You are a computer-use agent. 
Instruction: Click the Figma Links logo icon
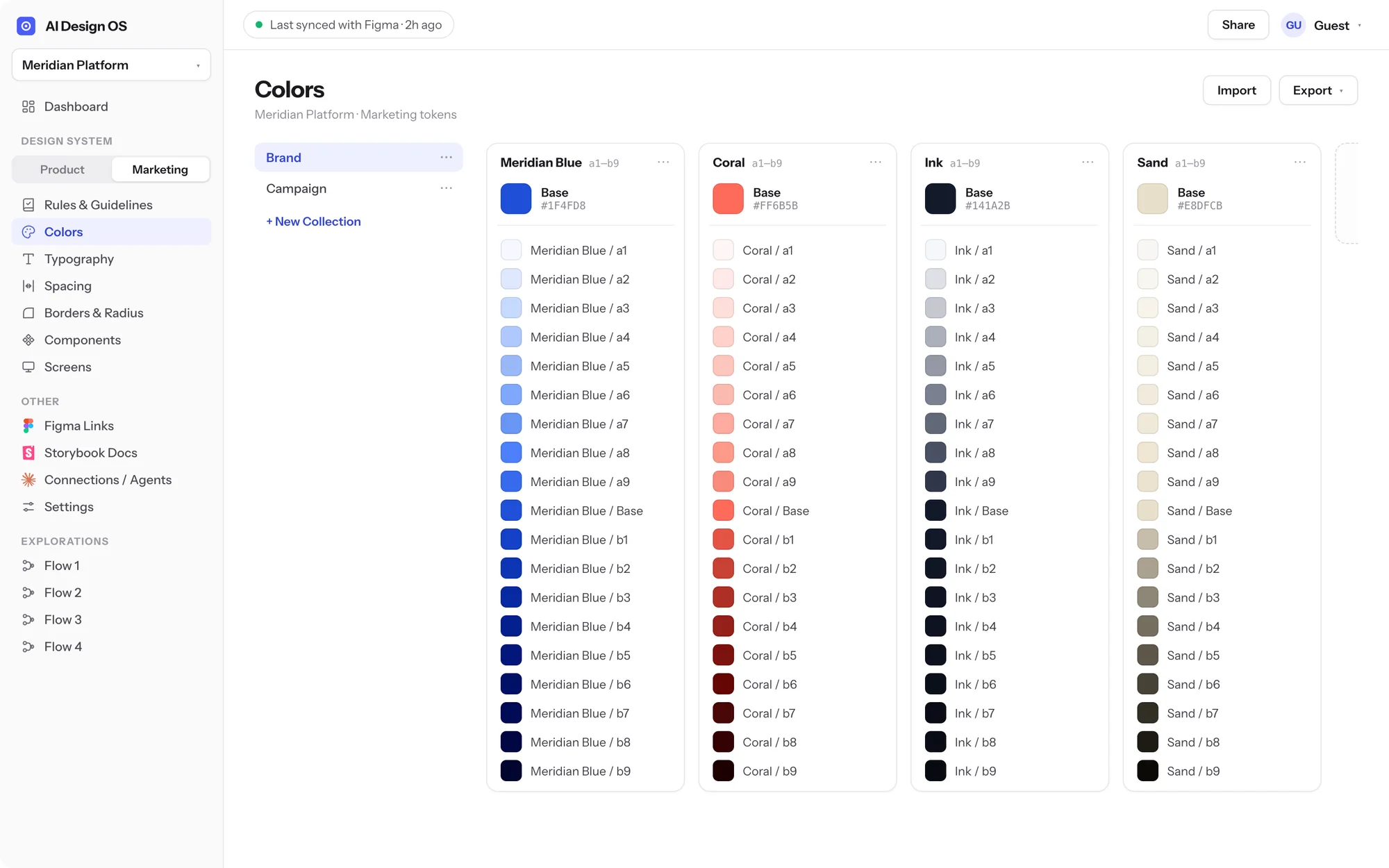(x=28, y=426)
